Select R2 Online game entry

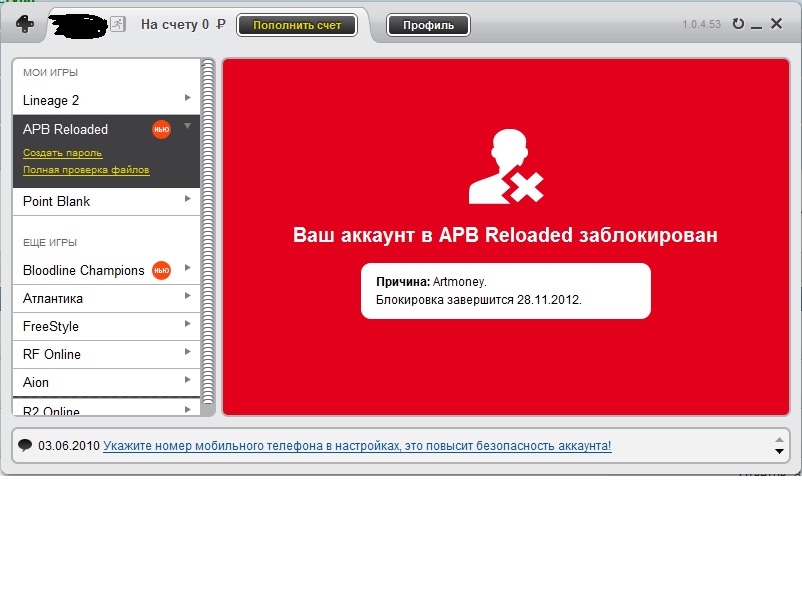106,408
